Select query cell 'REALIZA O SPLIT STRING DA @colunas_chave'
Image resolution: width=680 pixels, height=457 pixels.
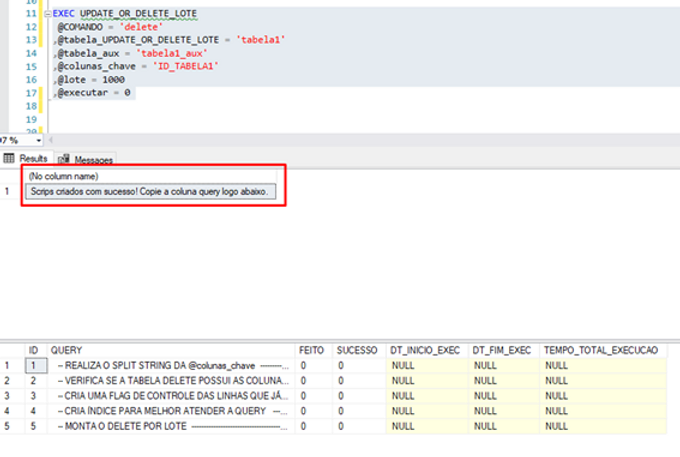171,366
